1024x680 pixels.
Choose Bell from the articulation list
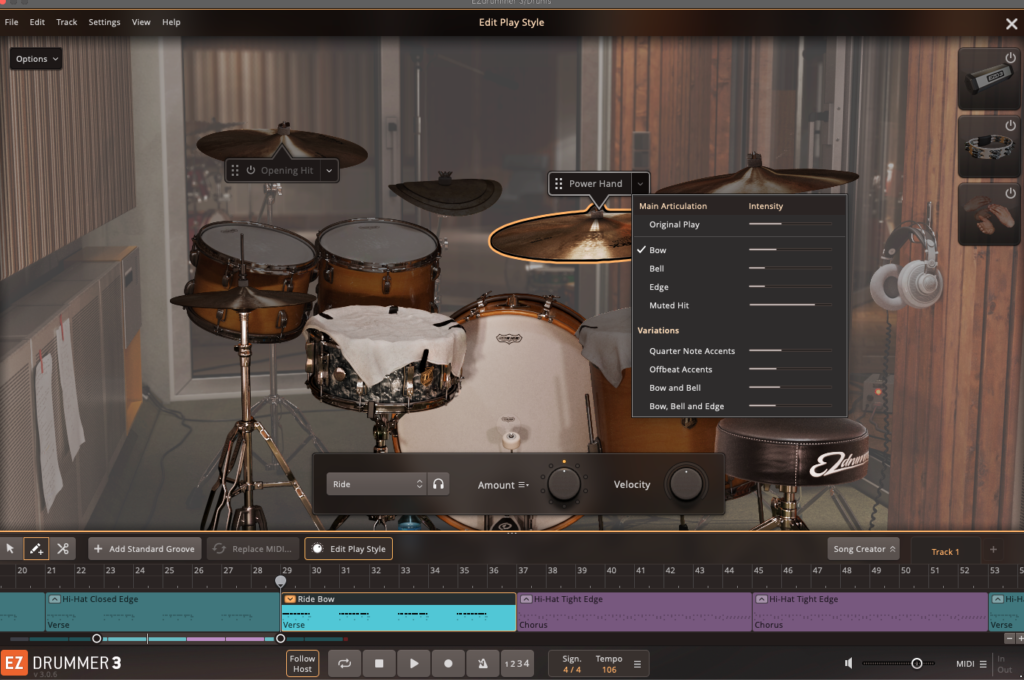click(x=657, y=269)
